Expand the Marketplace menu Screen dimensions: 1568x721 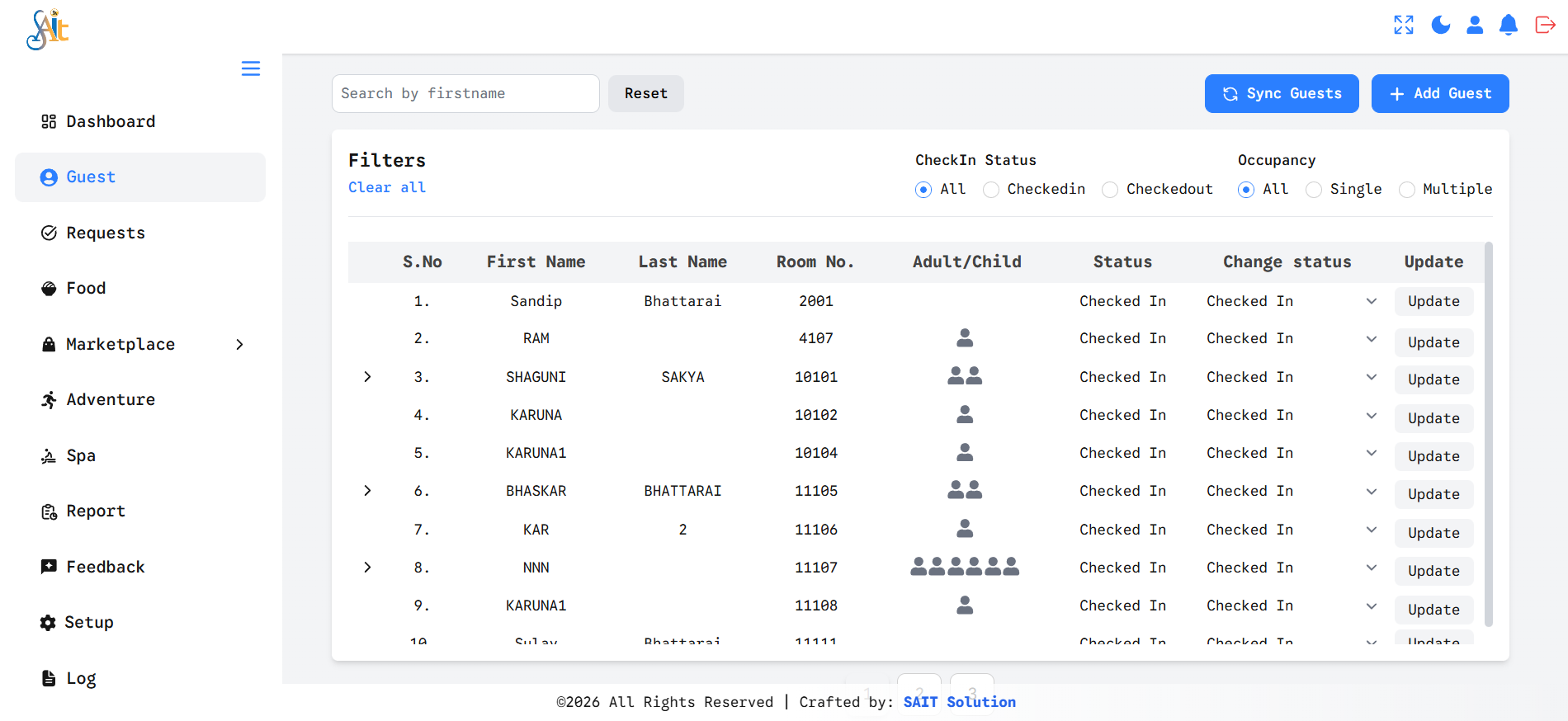coord(140,344)
